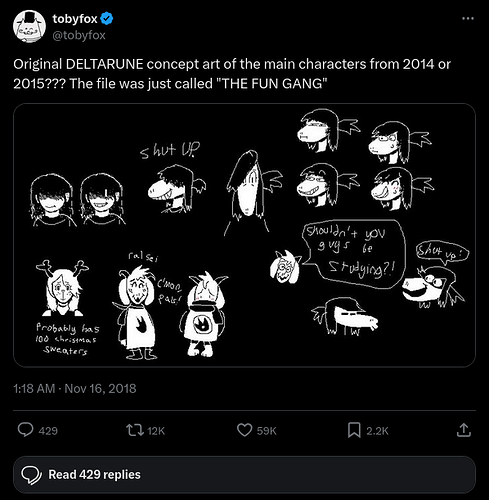Open the three-dot more options menu
This screenshot has width=489, height=500.
[x=468, y=19]
